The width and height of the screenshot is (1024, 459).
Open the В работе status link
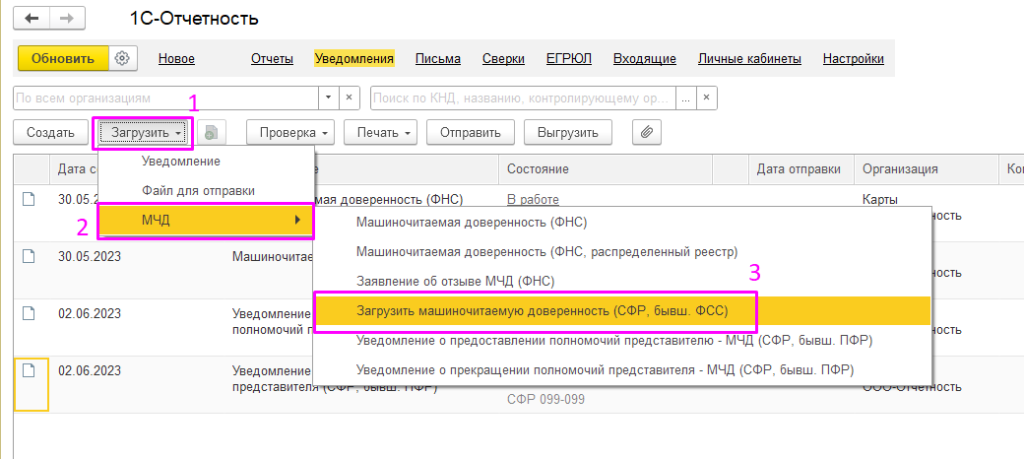tap(533, 200)
